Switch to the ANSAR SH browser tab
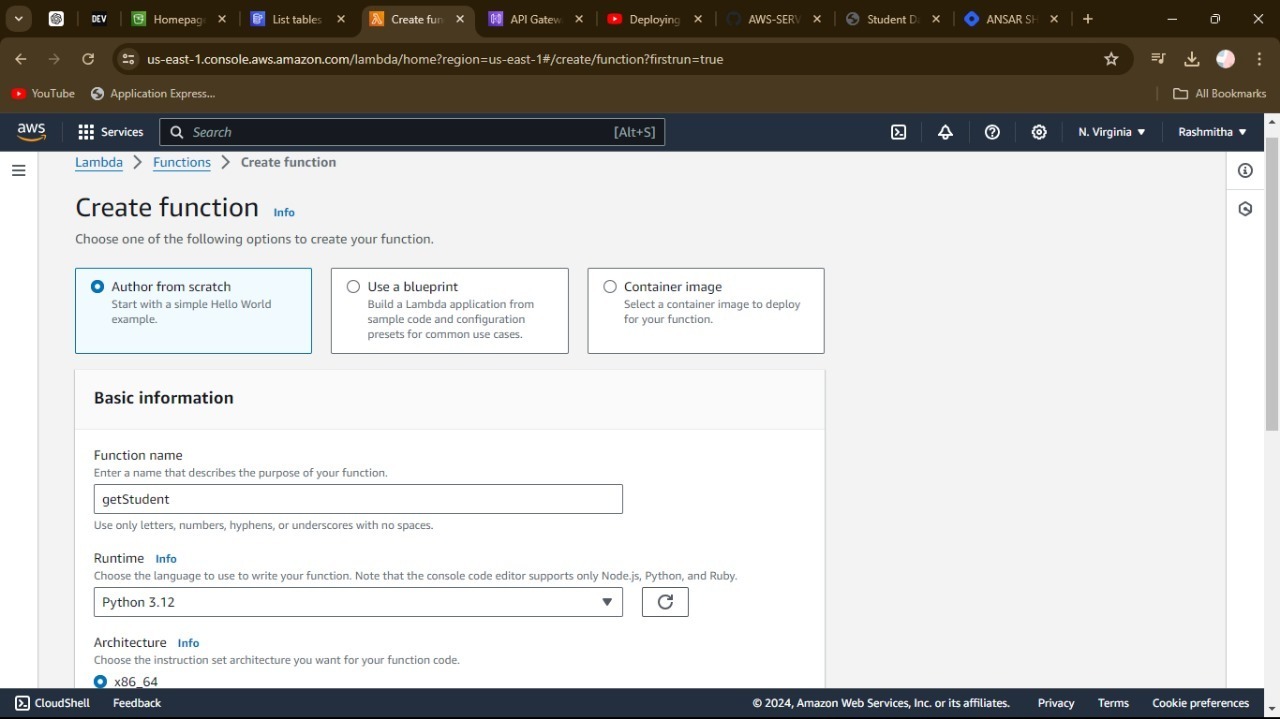The image size is (1280, 719). (x=1012, y=19)
